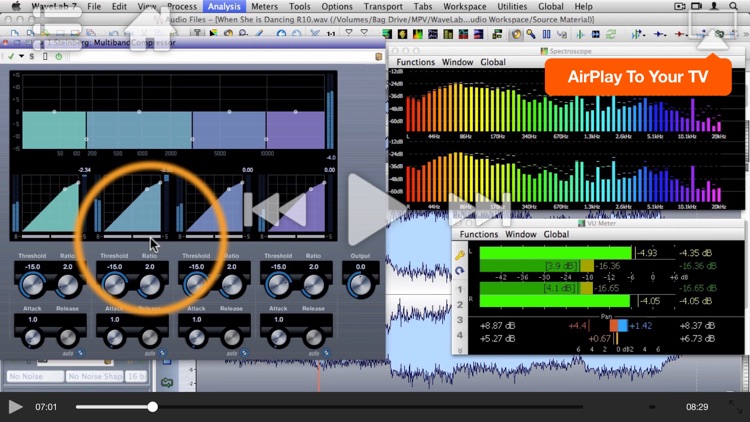Tap the small play button in player bar
The image size is (750, 422).
(x=15, y=407)
